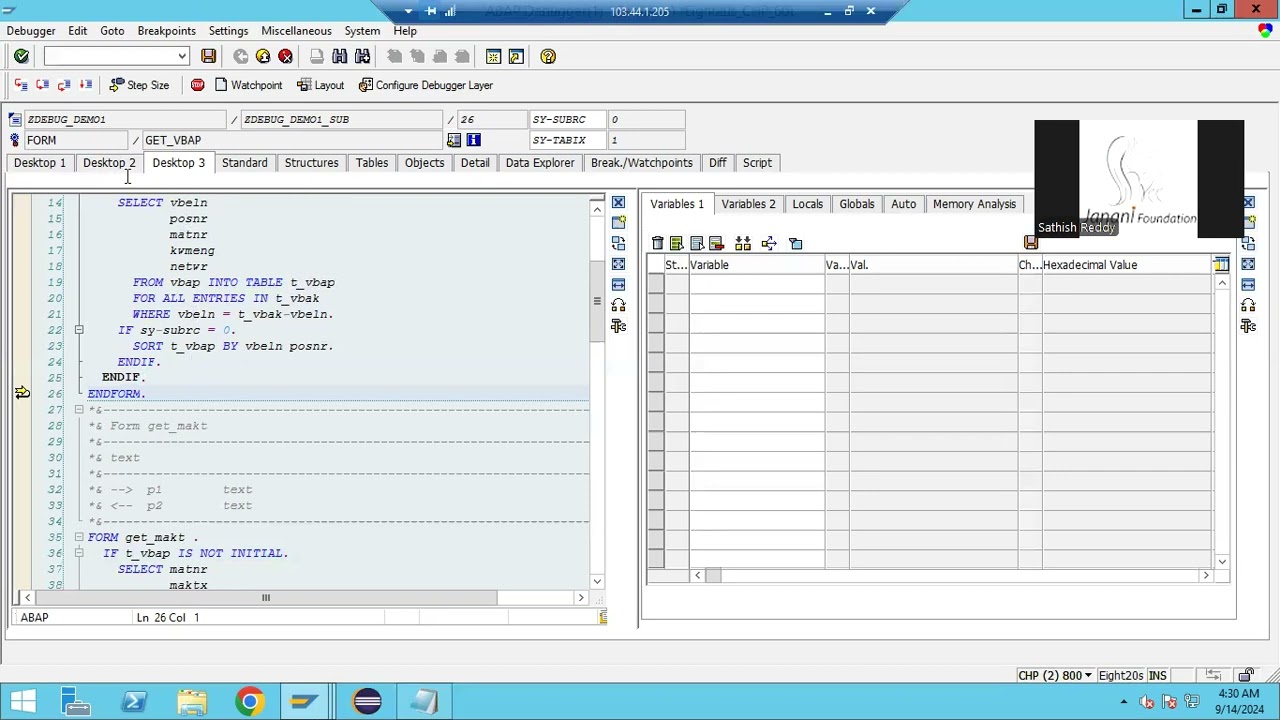
Task: Collapse the IF sy-subrc block on line 22
Action: tap(78, 330)
